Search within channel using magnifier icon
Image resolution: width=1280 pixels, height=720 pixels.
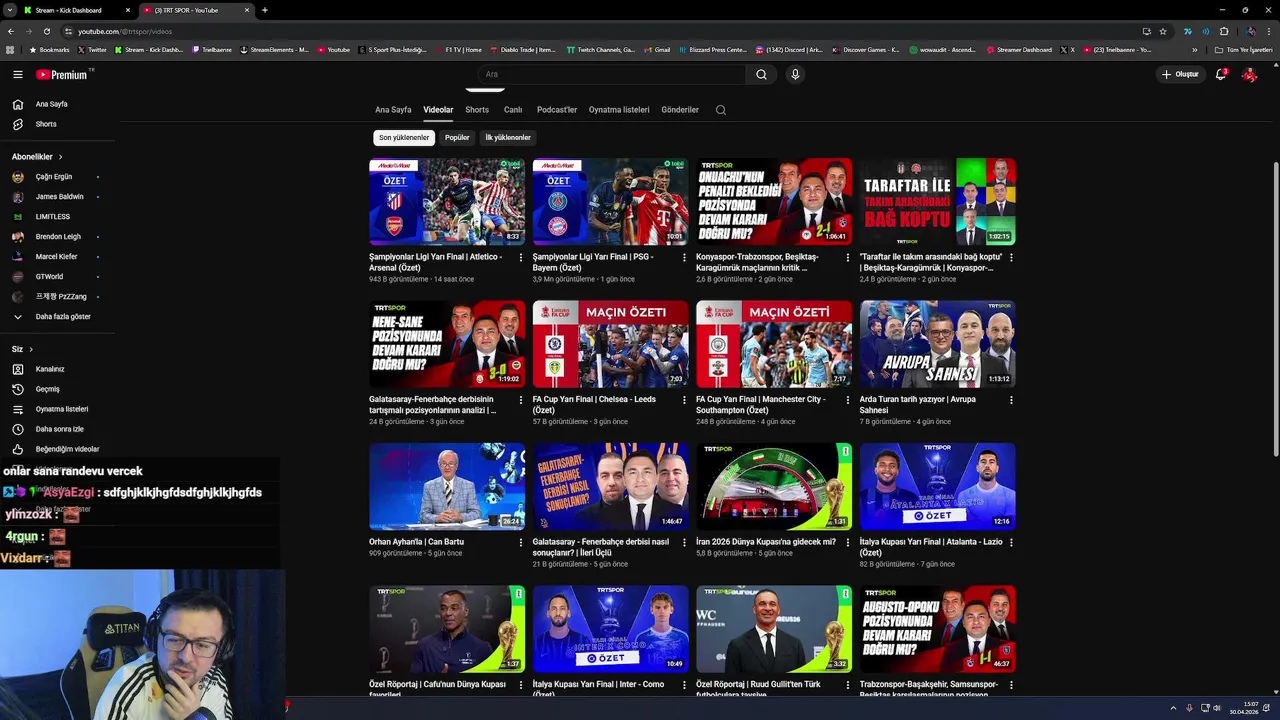[x=721, y=110]
